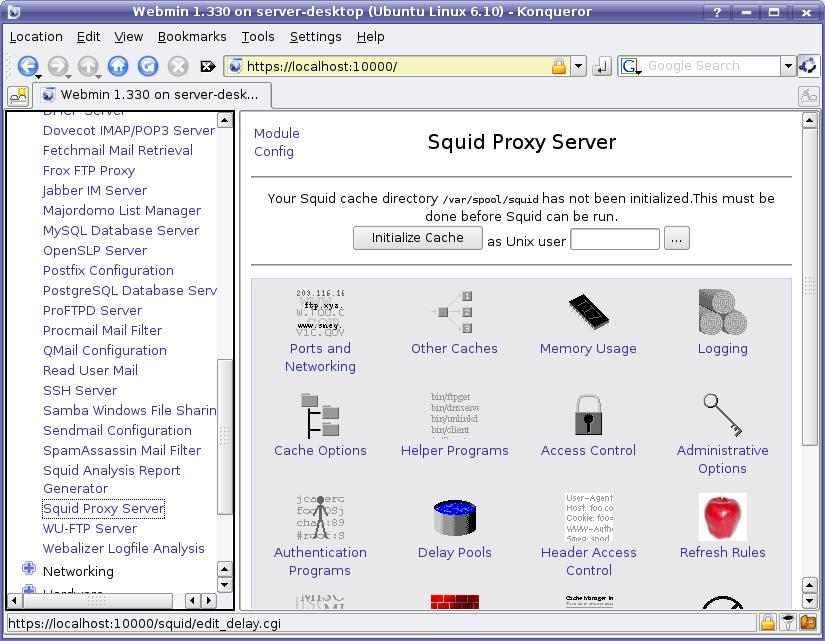
Task: Open the Memory Usage chip icon
Action: pos(589,313)
